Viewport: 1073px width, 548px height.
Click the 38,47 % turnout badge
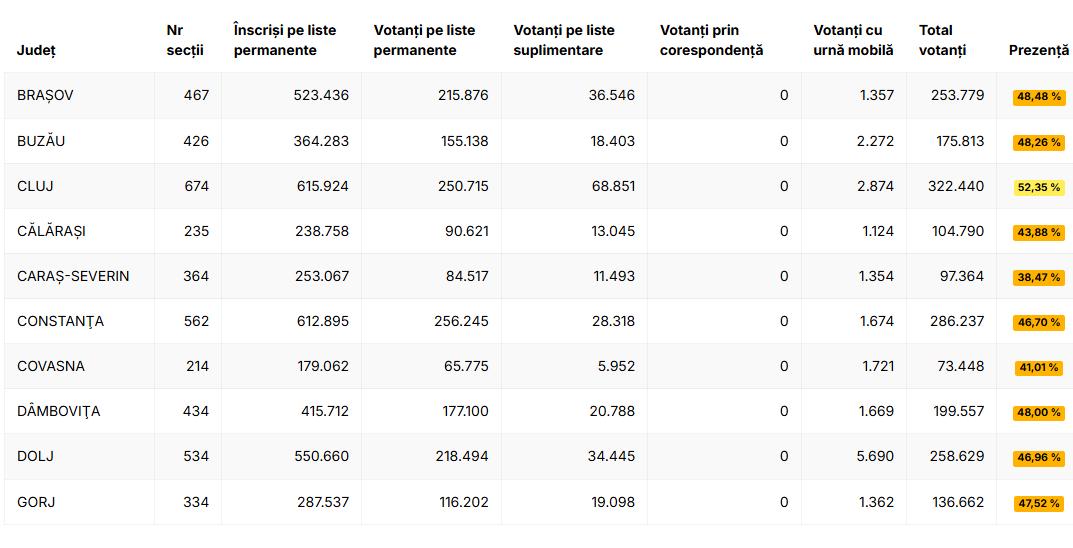(x=1038, y=277)
